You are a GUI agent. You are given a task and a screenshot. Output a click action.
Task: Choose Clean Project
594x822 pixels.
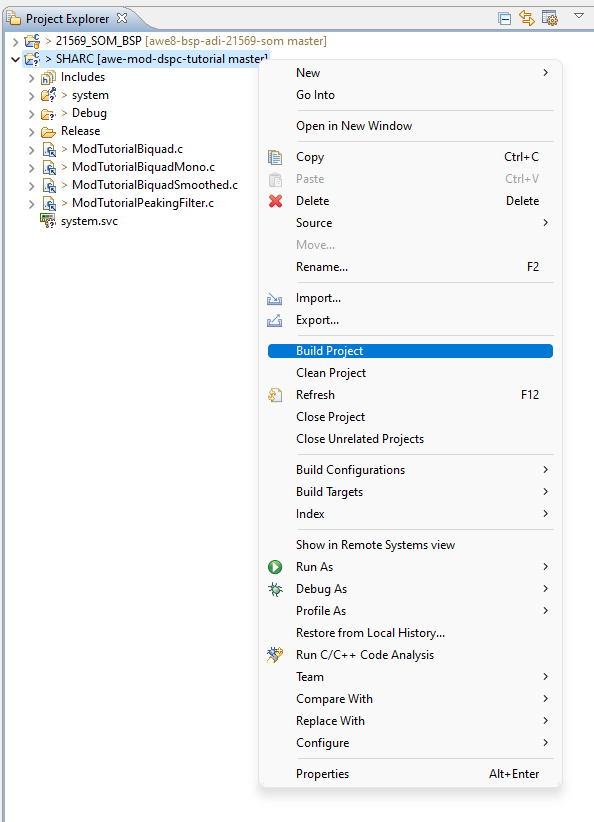pyautogui.click(x=333, y=373)
